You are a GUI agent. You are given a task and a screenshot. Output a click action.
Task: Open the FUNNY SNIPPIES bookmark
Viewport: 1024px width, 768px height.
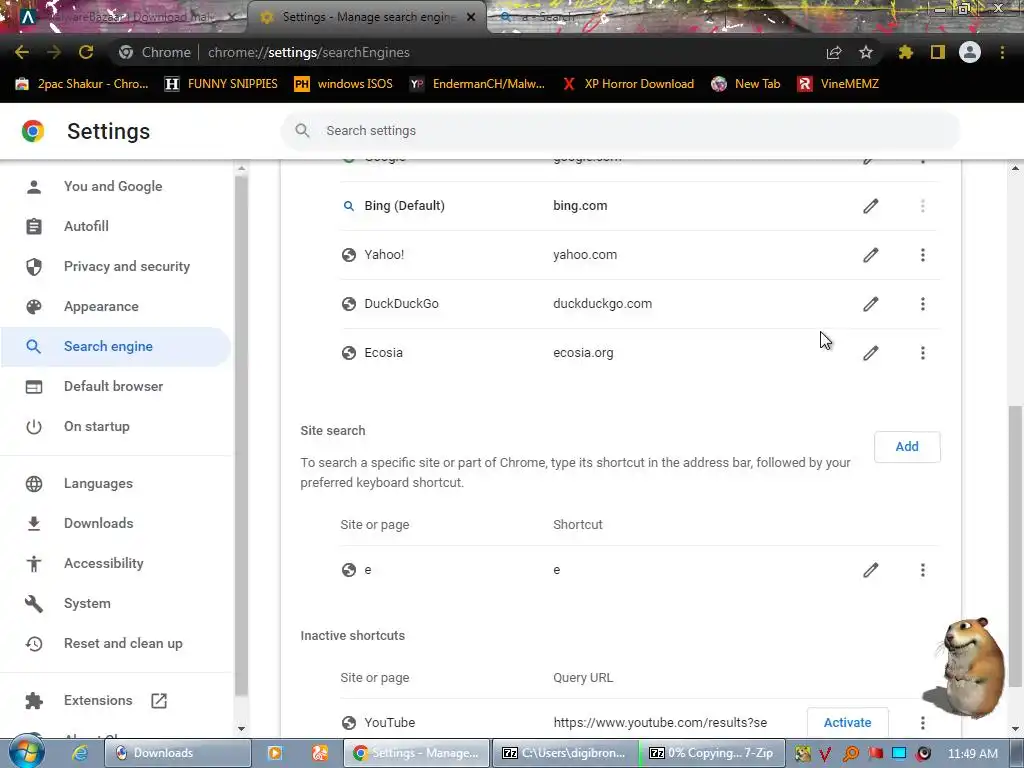point(221,84)
